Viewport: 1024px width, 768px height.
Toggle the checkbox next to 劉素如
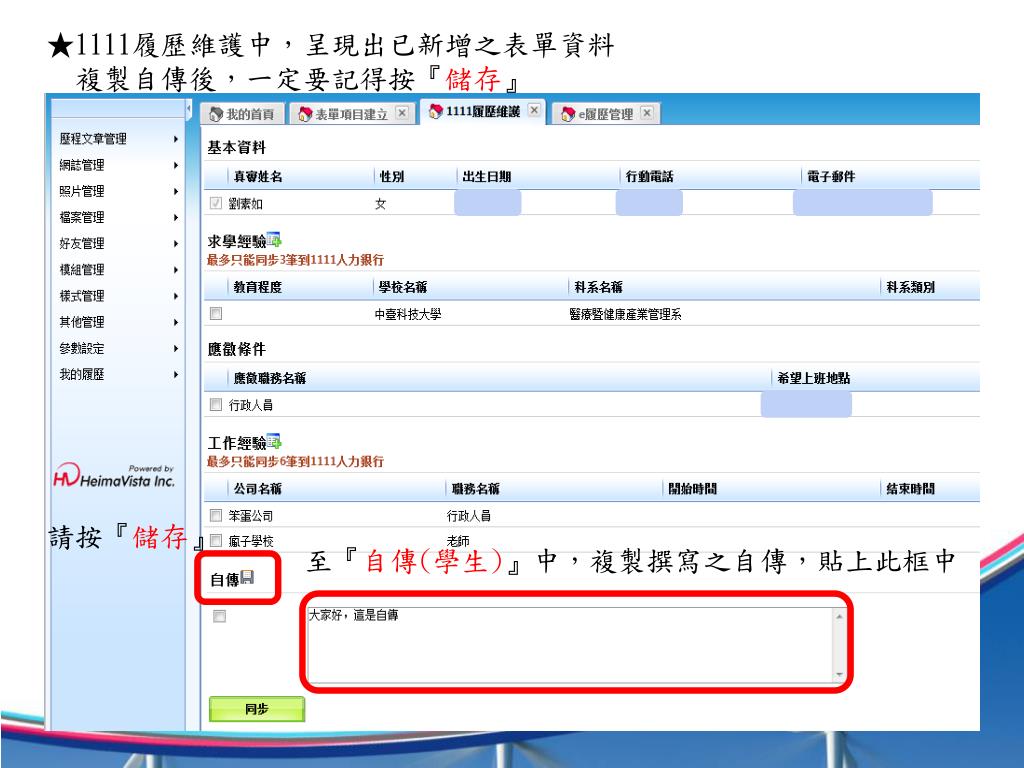click(216, 203)
